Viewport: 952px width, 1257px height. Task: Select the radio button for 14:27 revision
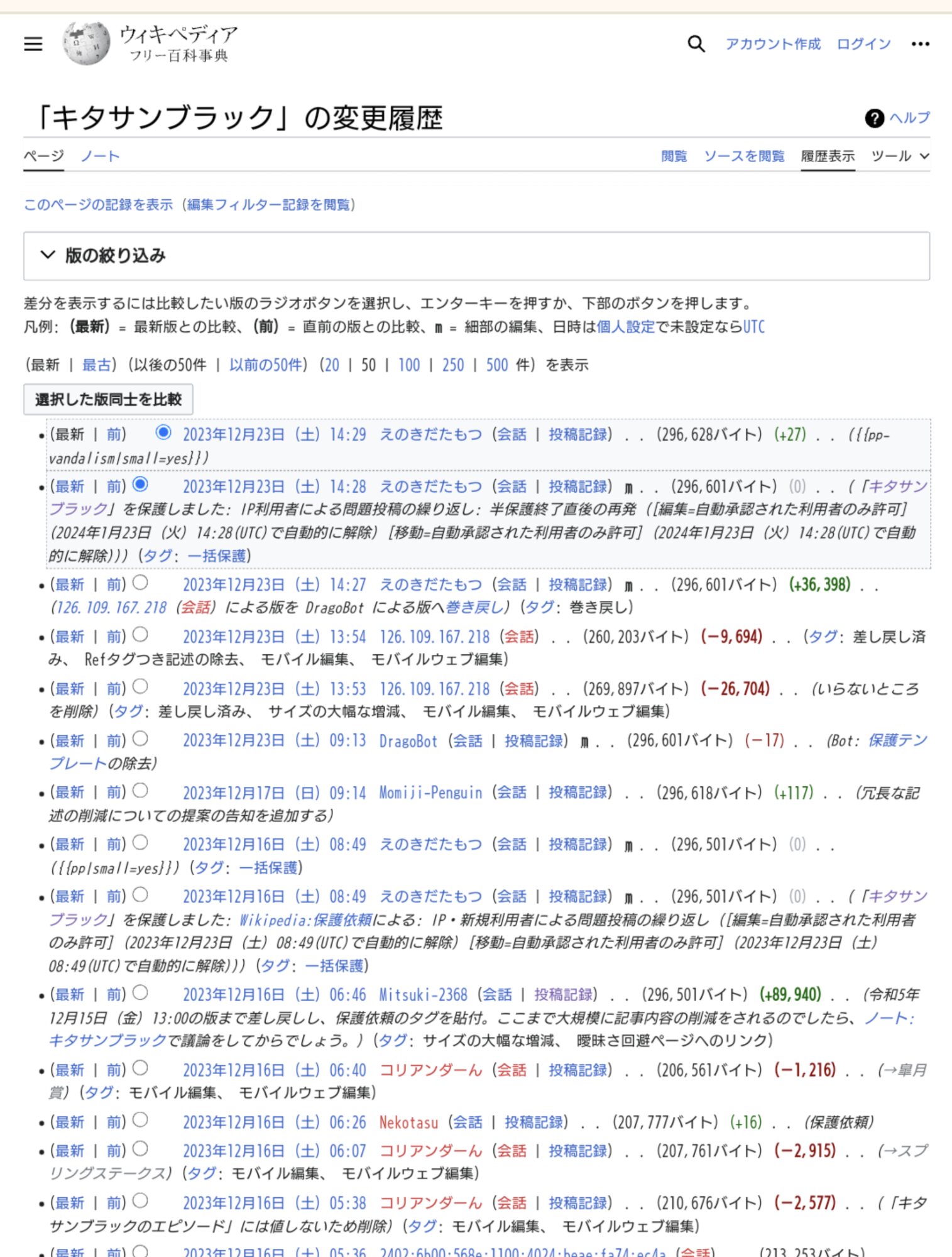point(141,583)
